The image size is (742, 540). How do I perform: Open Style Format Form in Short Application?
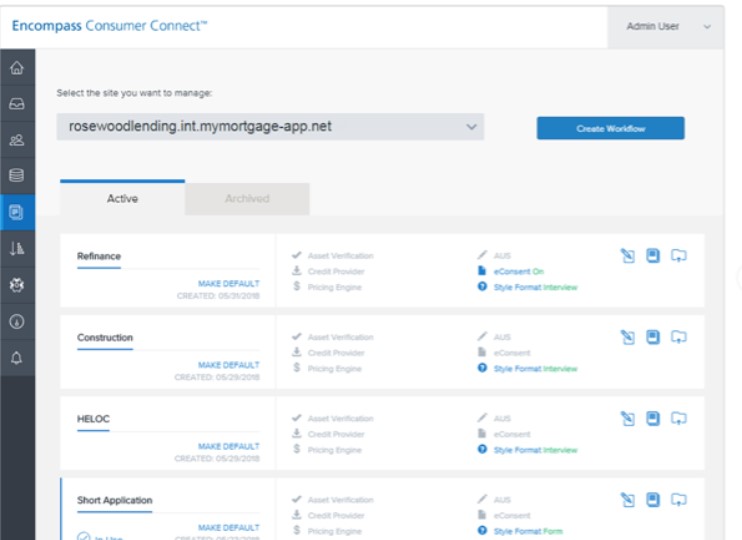point(528,531)
